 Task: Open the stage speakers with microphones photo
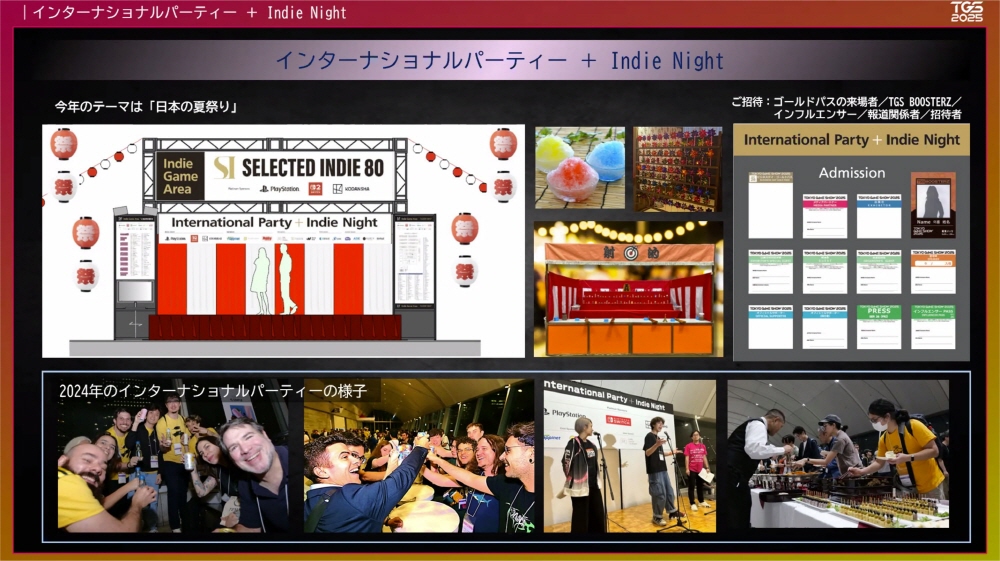click(x=629, y=455)
